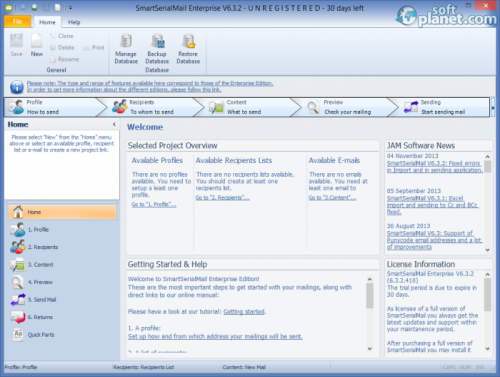The width and height of the screenshot is (500, 377).
Task: Switch to the Help ribbon tab
Action: pos(74,22)
